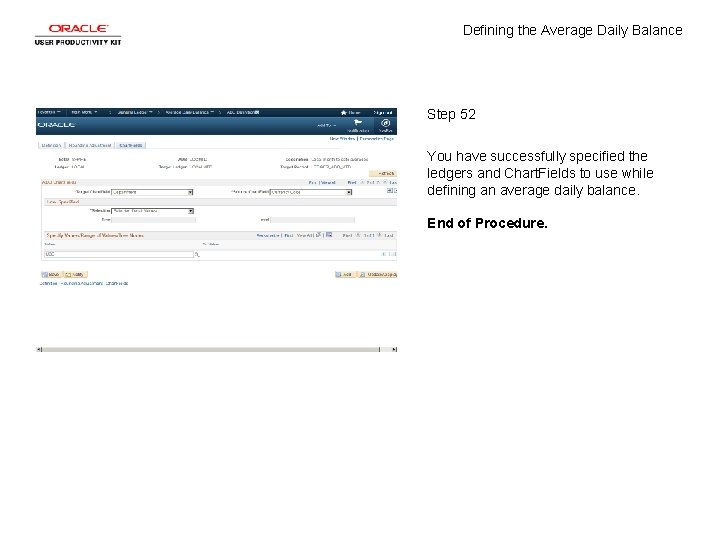
Task: Open the NavBar compass icon
Action: click(386, 123)
